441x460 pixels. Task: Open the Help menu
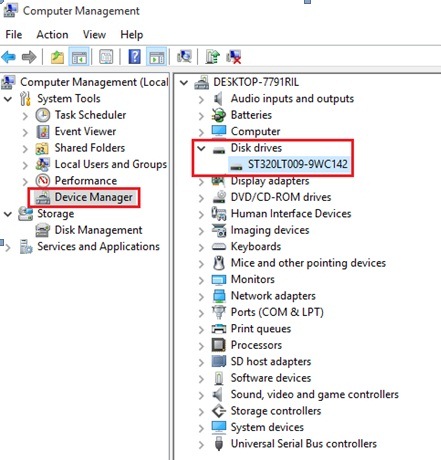coord(132,35)
